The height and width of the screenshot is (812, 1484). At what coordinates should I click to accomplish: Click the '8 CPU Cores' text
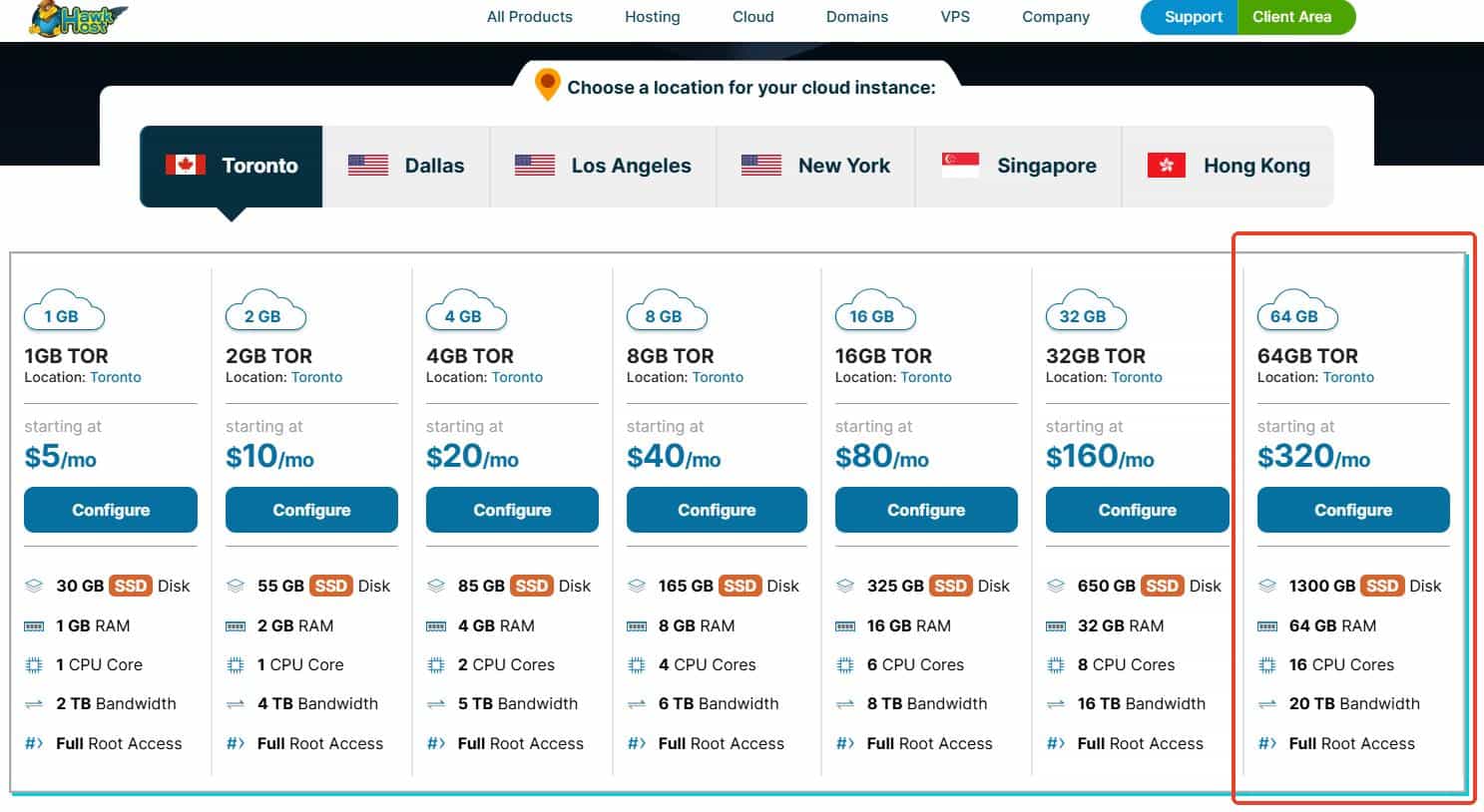1127,664
